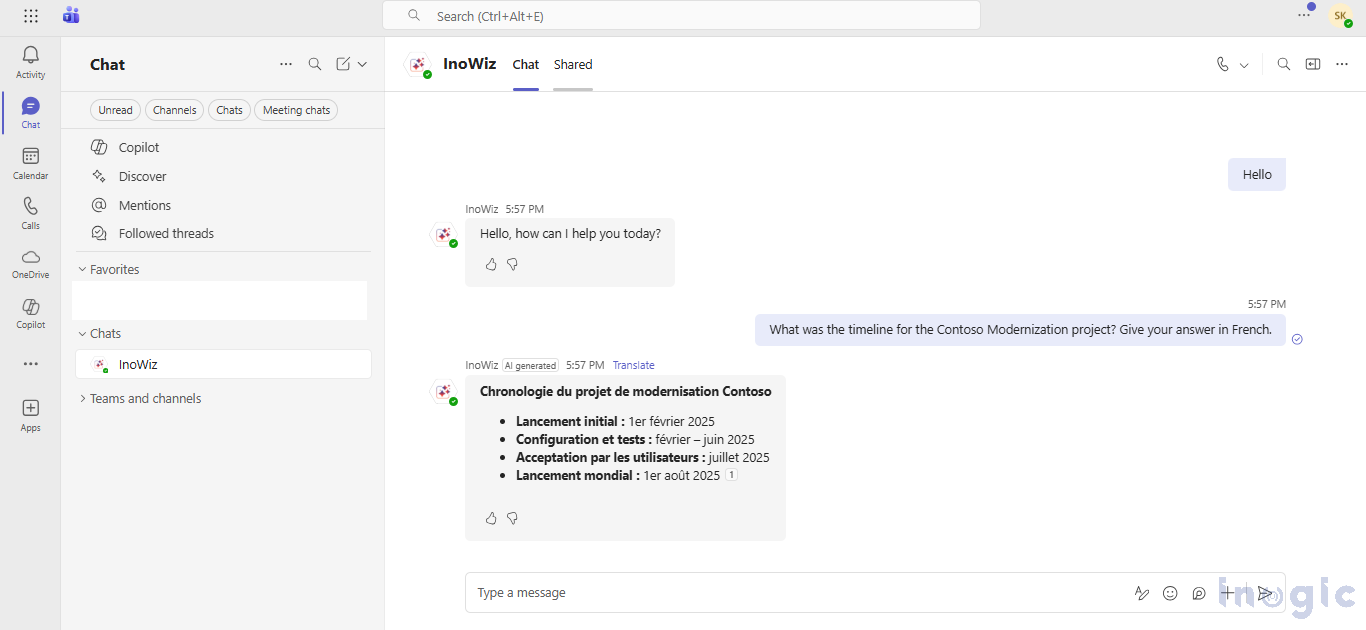Filter chats by Unread
The height and width of the screenshot is (630, 1366).
point(115,110)
